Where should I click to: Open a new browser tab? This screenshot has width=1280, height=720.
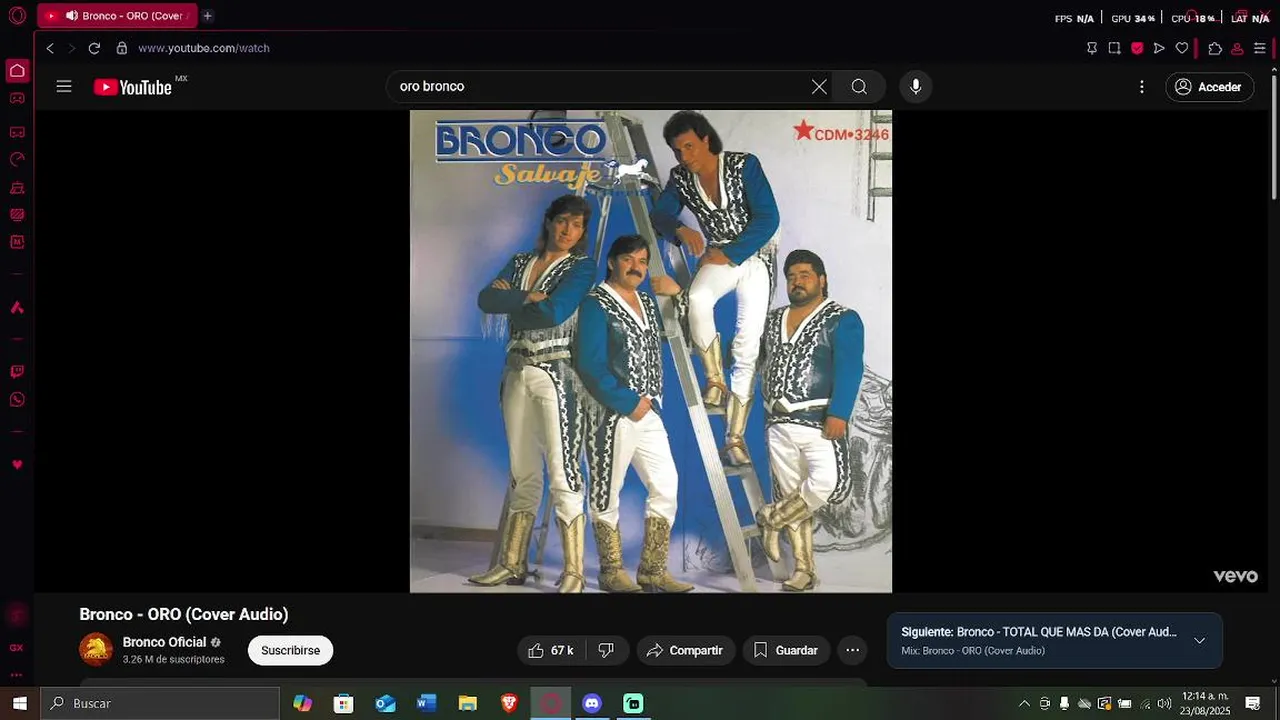point(207,16)
